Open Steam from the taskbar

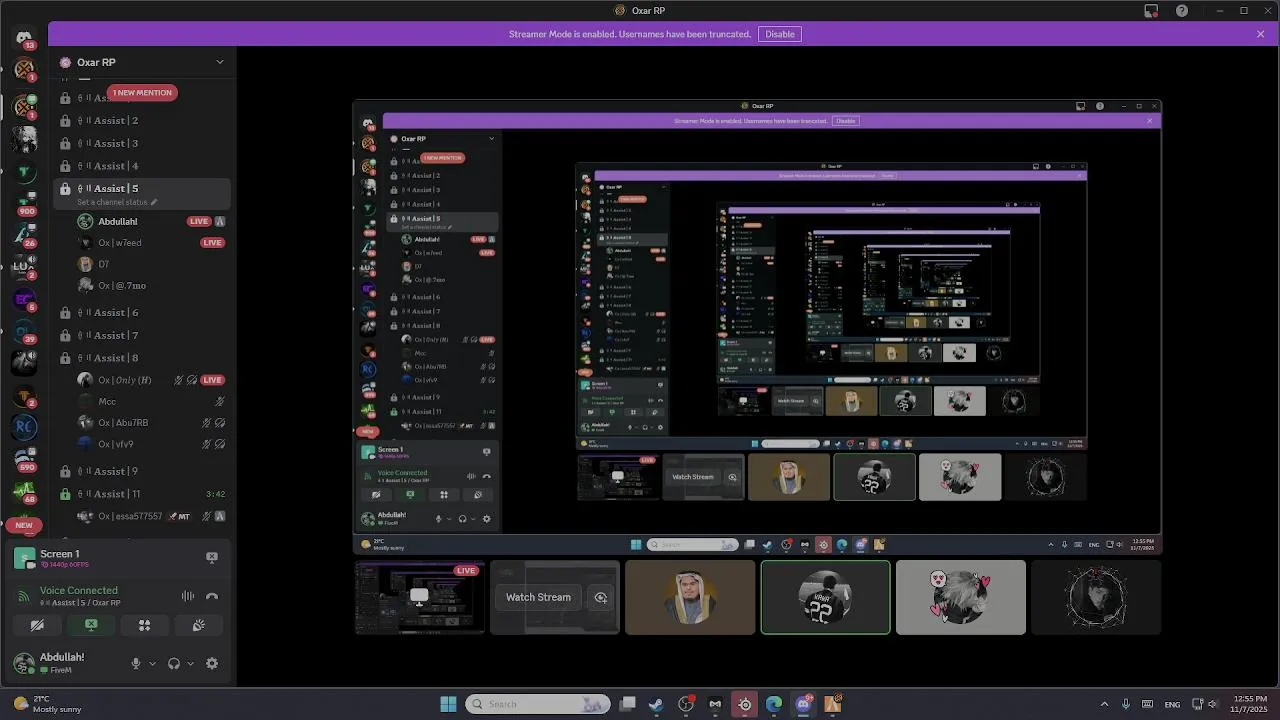[656, 704]
